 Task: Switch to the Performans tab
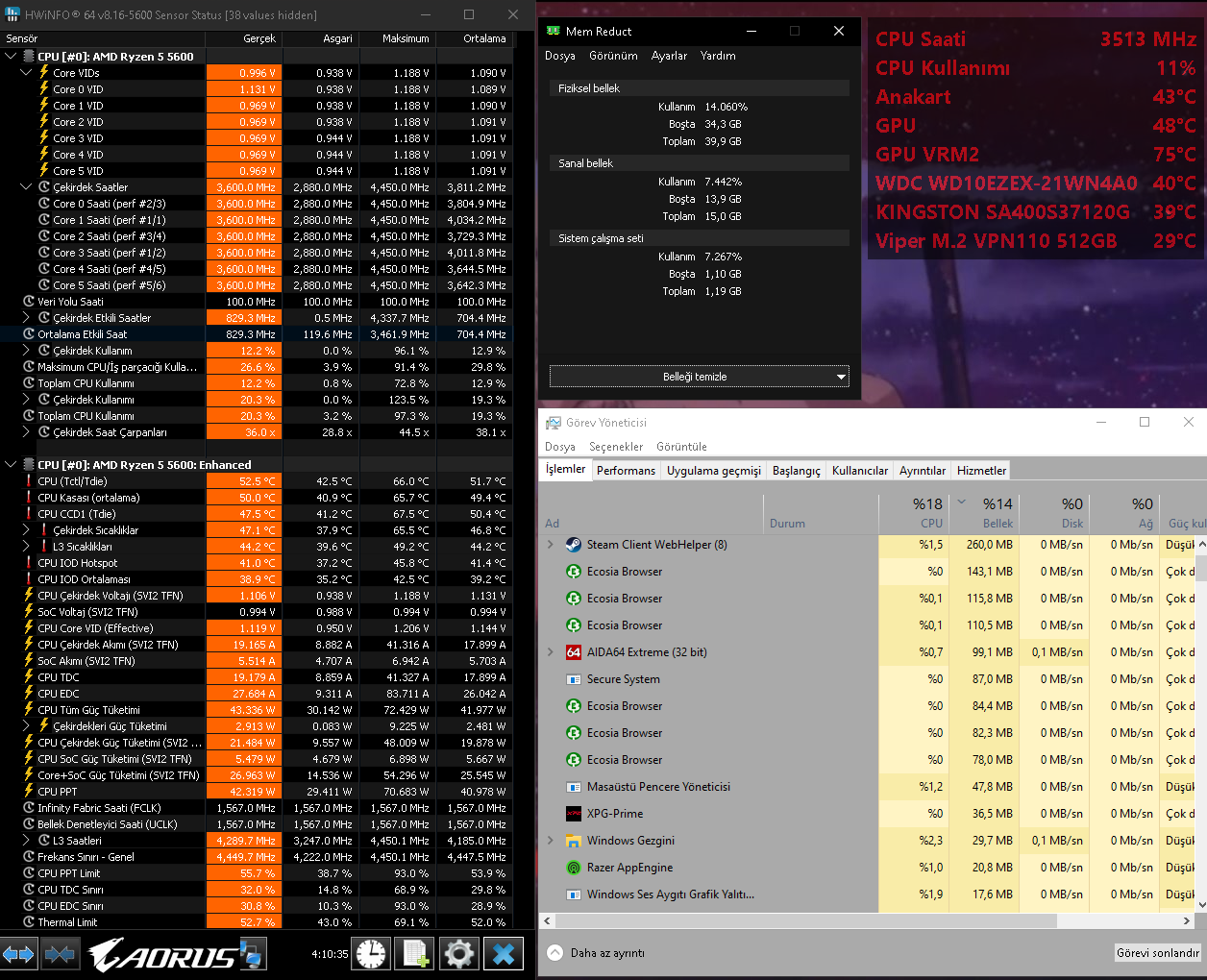point(626,471)
